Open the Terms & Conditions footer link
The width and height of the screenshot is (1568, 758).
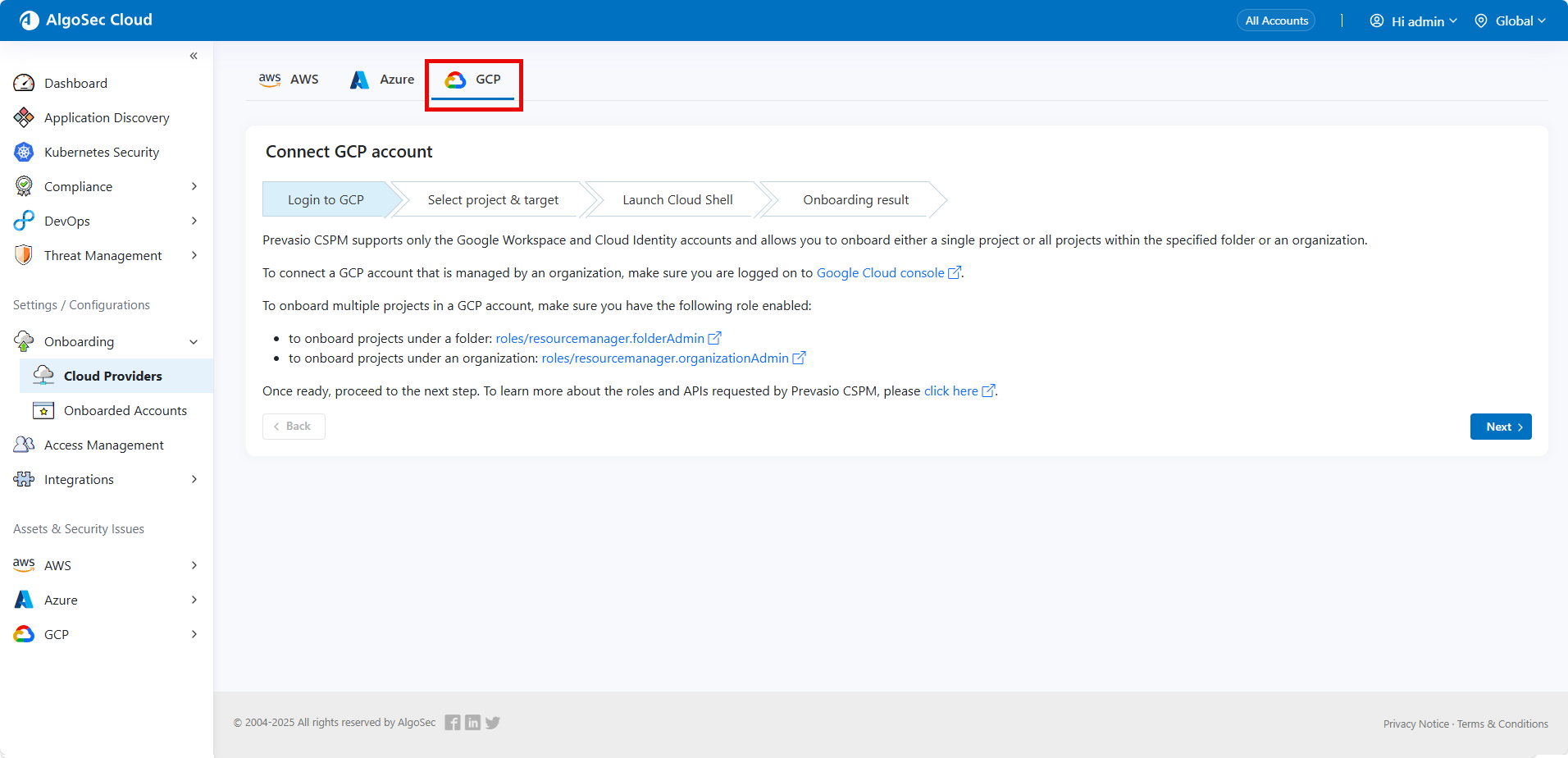tap(1502, 724)
